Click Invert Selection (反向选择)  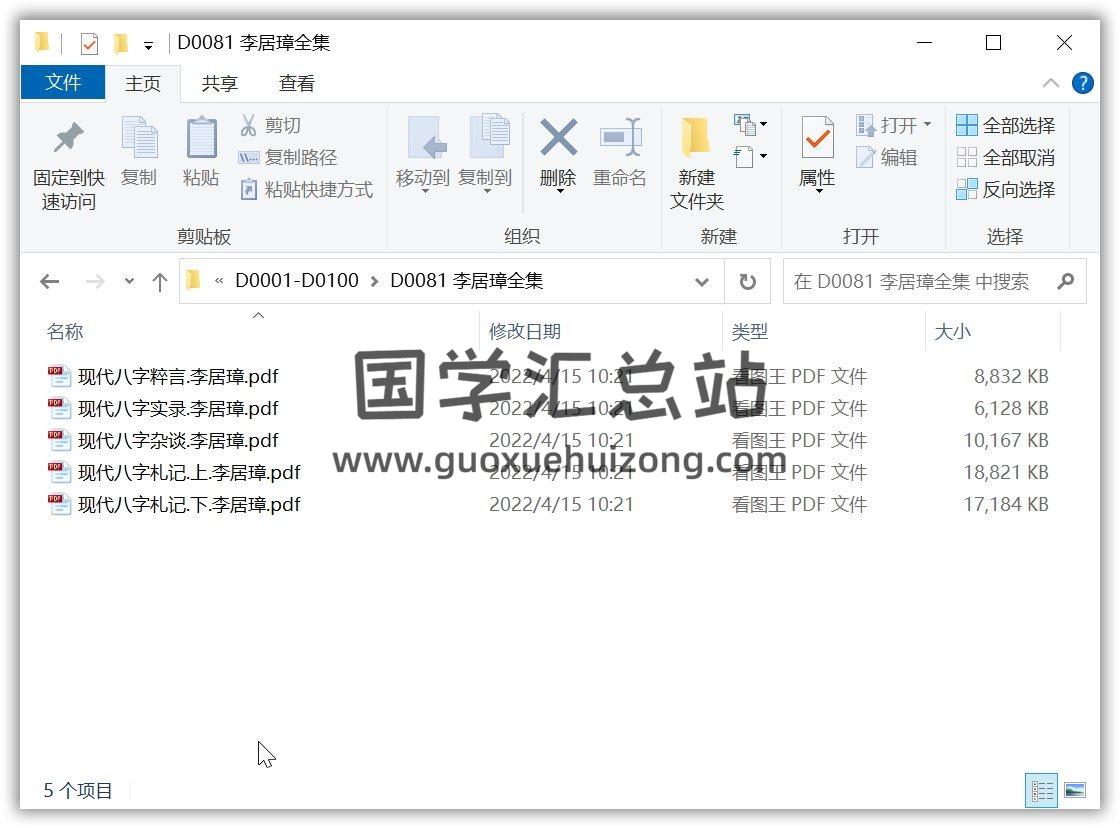1006,189
